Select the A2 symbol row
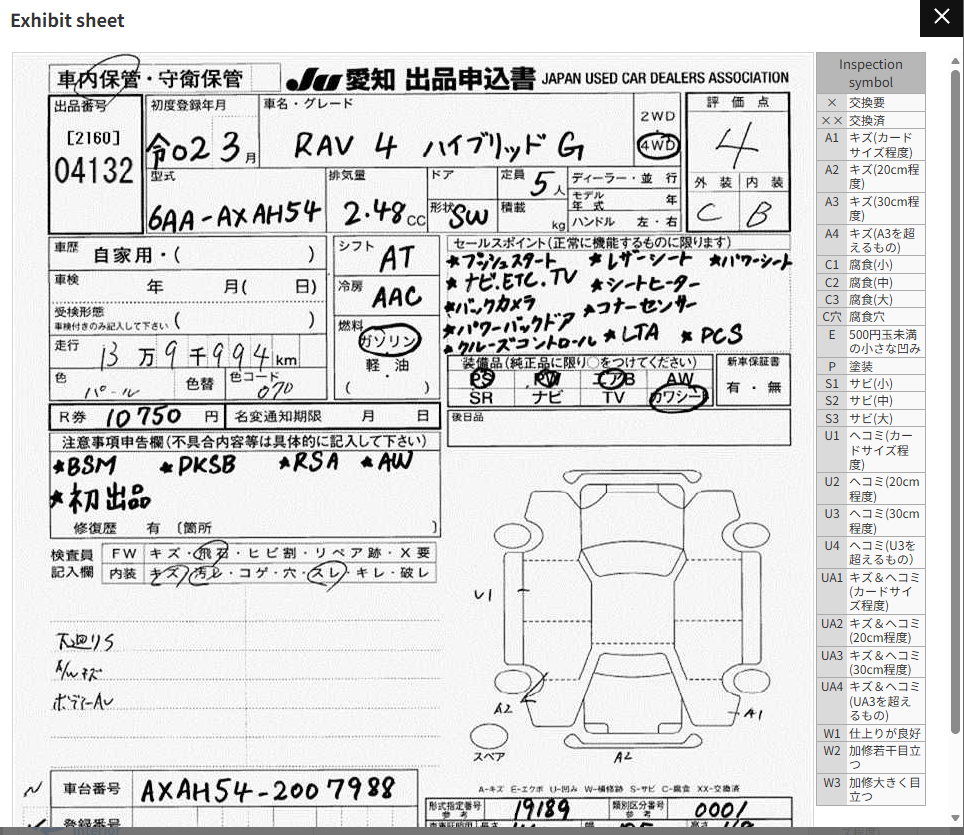964x835 pixels. coord(871,177)
